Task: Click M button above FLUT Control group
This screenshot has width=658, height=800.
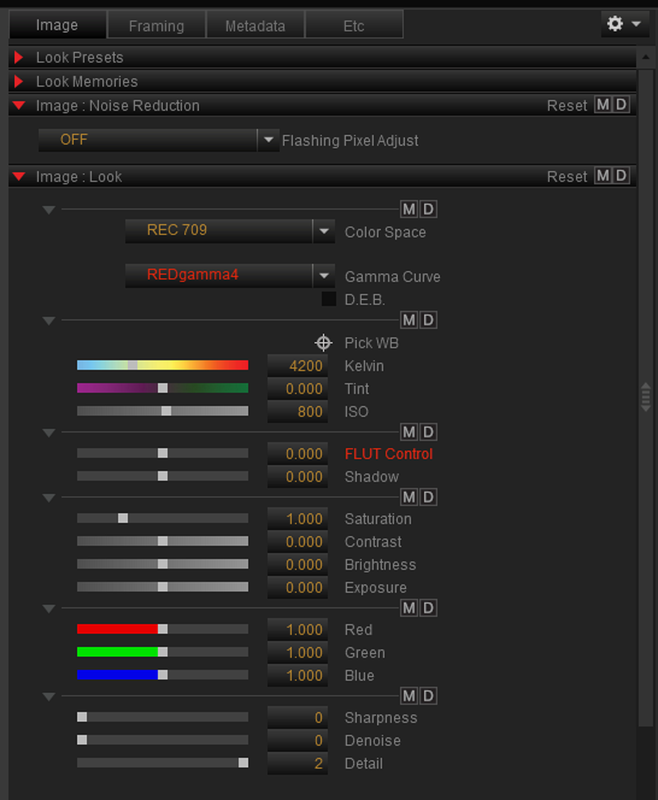Action: point(409,432)
